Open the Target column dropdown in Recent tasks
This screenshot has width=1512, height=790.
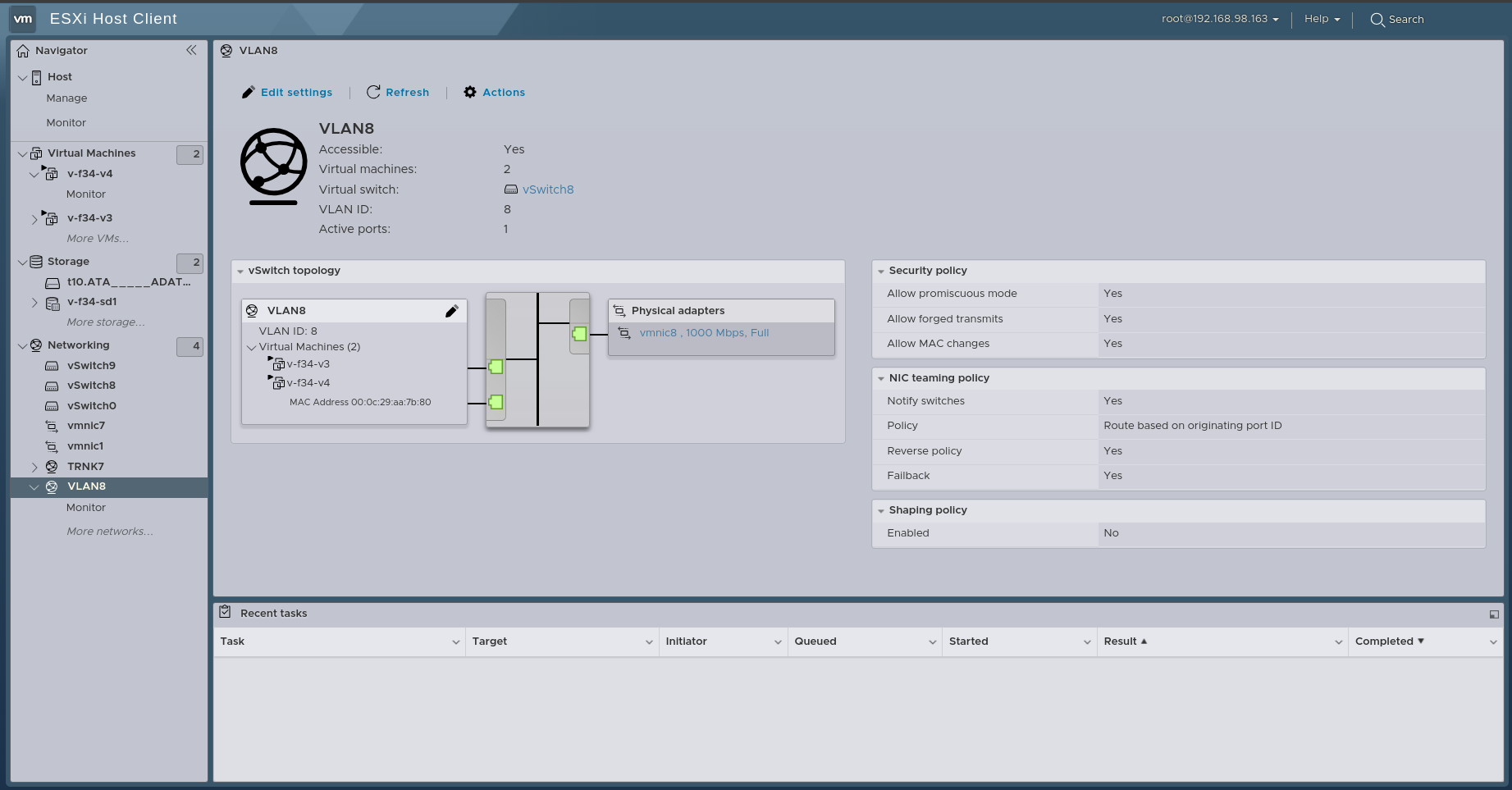click(x=648, y=642)
